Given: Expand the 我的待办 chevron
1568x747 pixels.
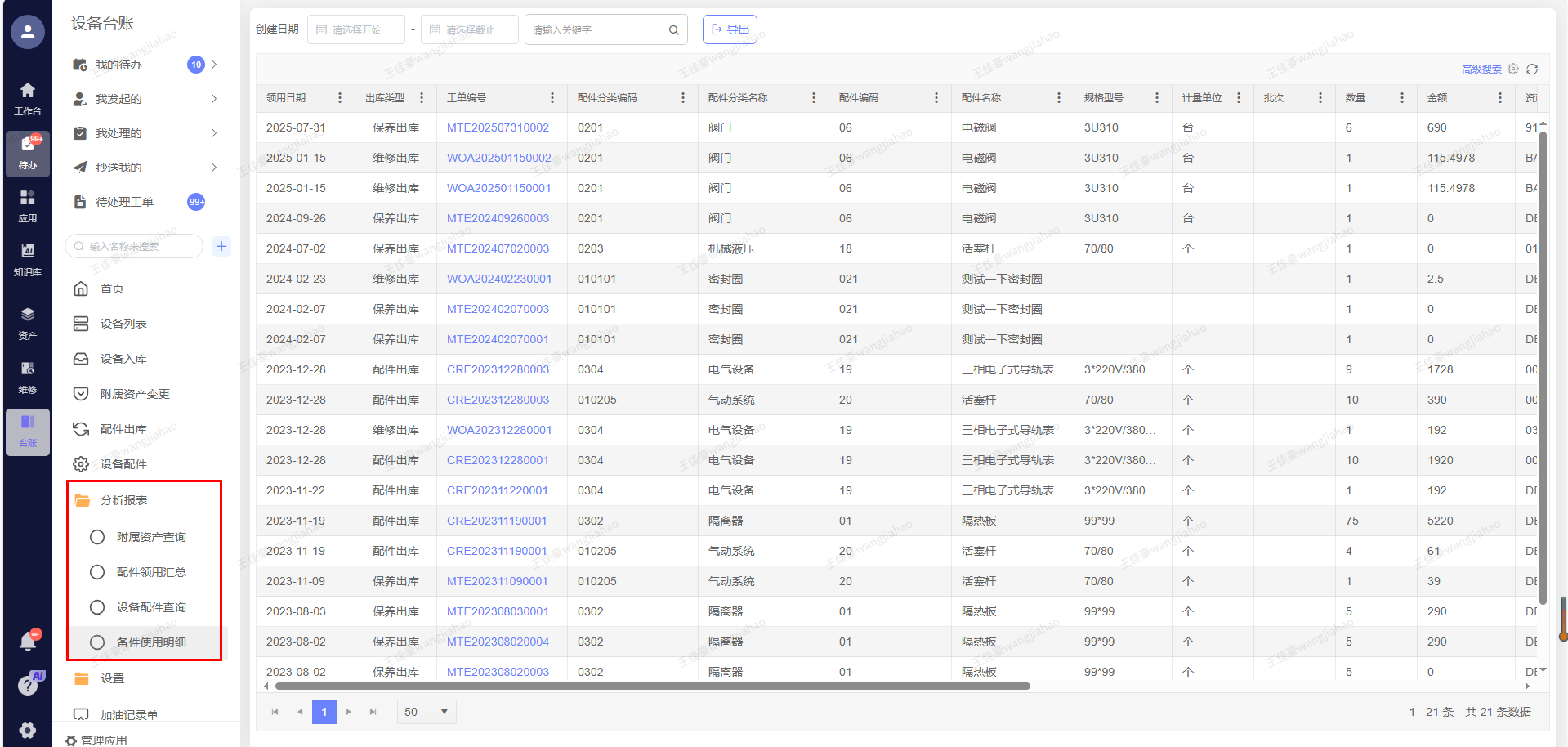Looking at the screenshot, I should coord(214,65).
